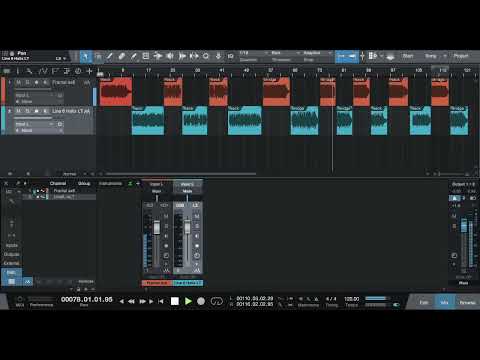Select the Range tool

98,56
